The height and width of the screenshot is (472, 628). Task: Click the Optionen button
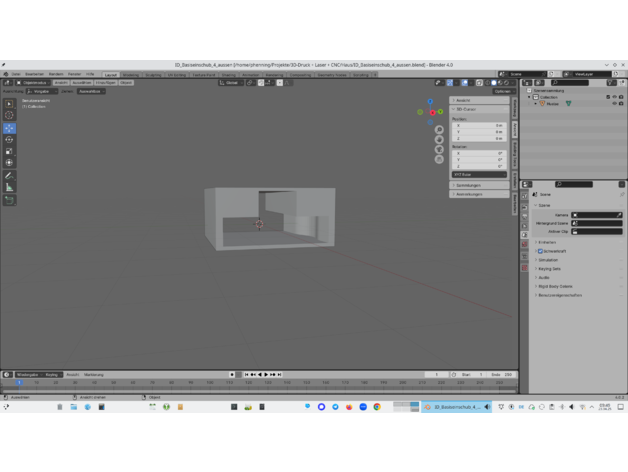[x=502, y=91]
